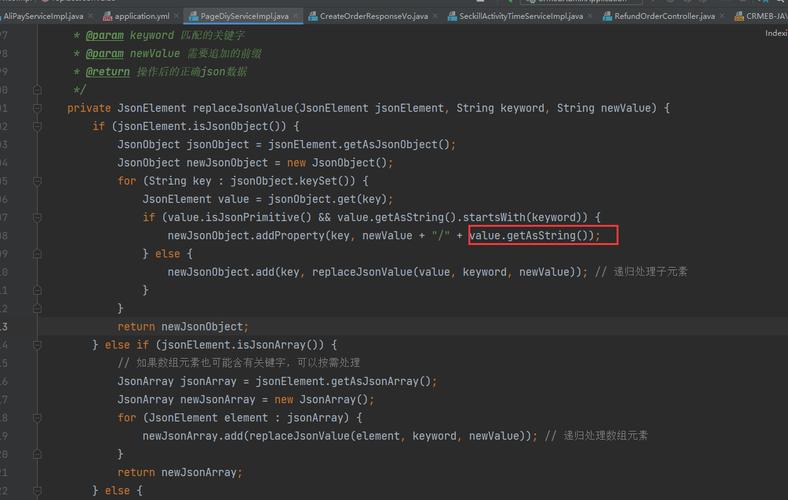This screenshot has width=788, height=500.
Task: Fold the 'for (String key' loop block
Action: tap(37, 181)
